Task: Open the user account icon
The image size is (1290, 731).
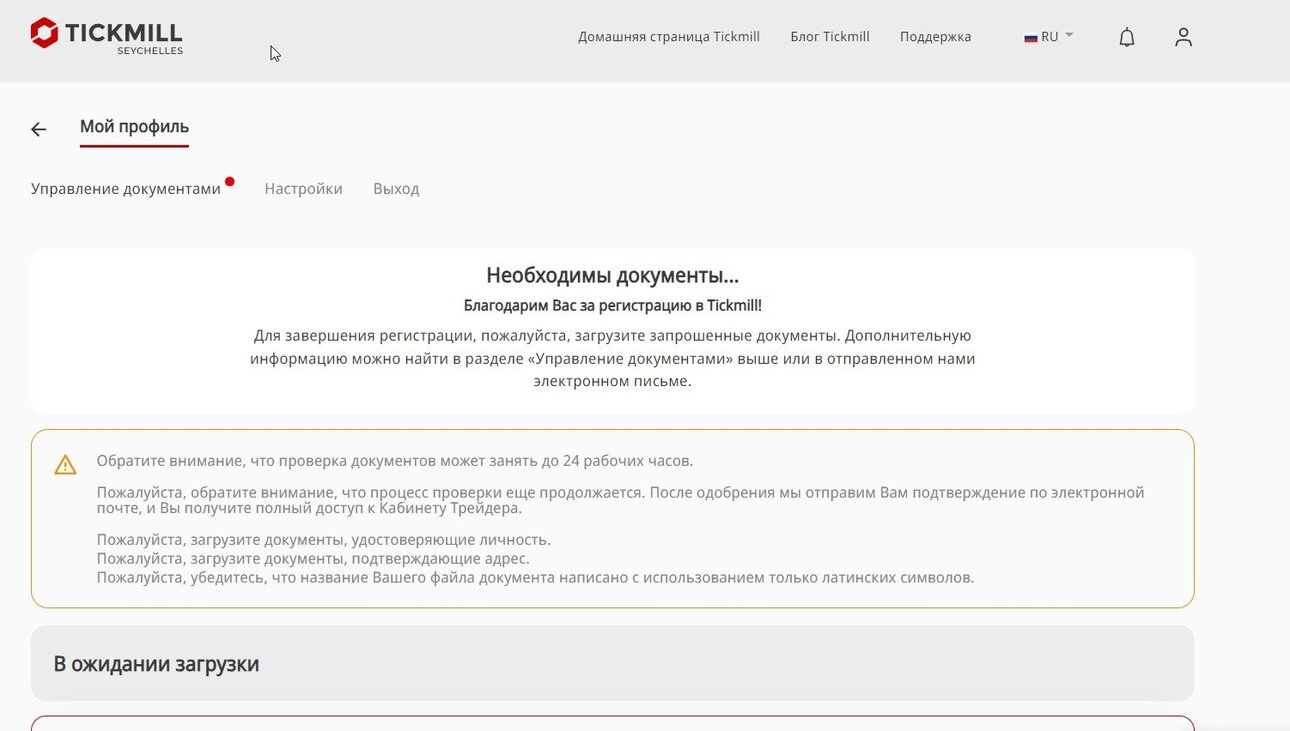Action: coord(1184,37)
